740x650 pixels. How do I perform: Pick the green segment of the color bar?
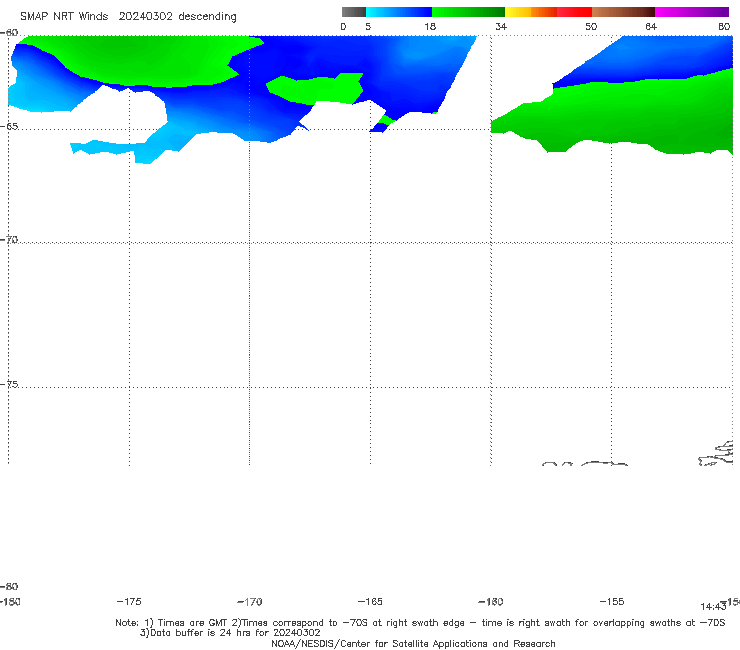pyautogui.click(x=468, y=12)
